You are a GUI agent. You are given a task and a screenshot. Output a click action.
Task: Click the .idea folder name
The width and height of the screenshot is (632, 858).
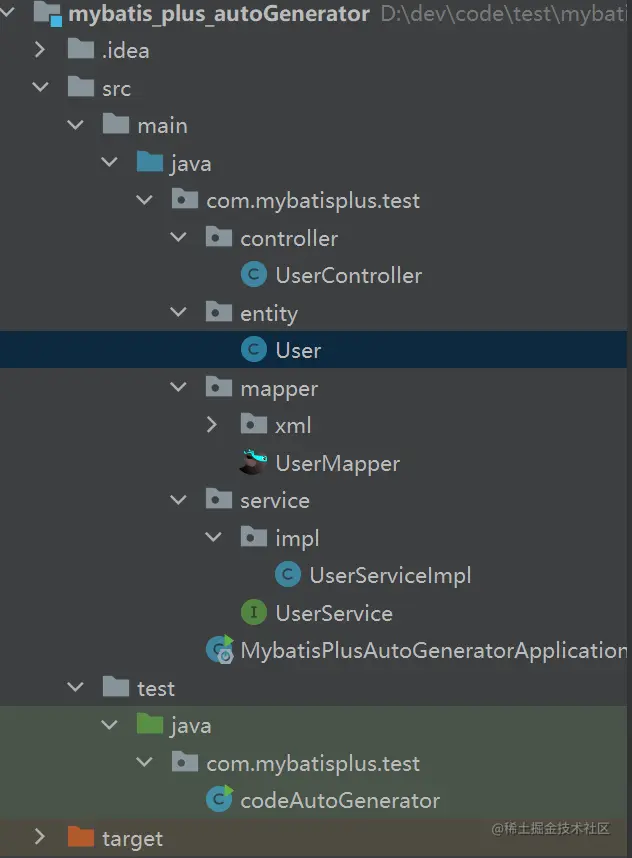coord(125,50)
